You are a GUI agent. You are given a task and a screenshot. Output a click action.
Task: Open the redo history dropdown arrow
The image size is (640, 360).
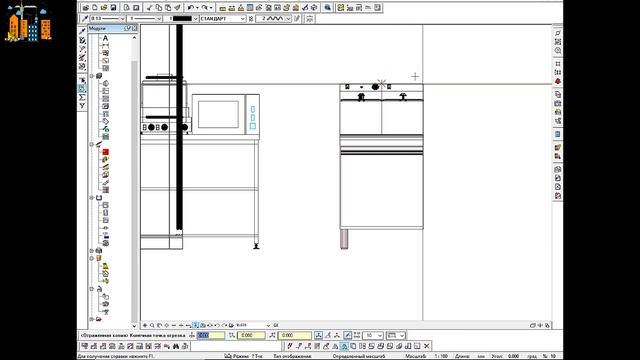point(211,7)
